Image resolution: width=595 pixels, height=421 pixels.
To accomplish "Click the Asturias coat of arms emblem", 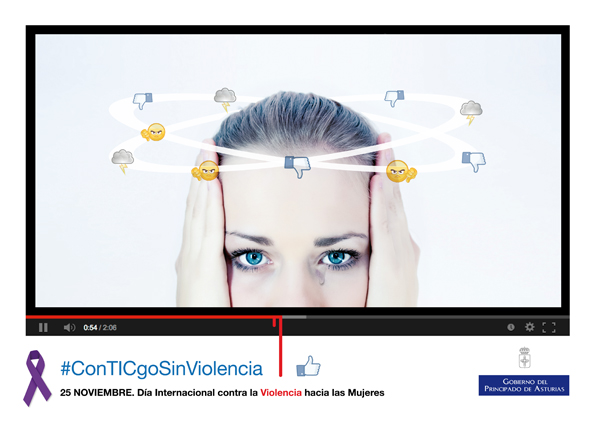I will 524,357.
